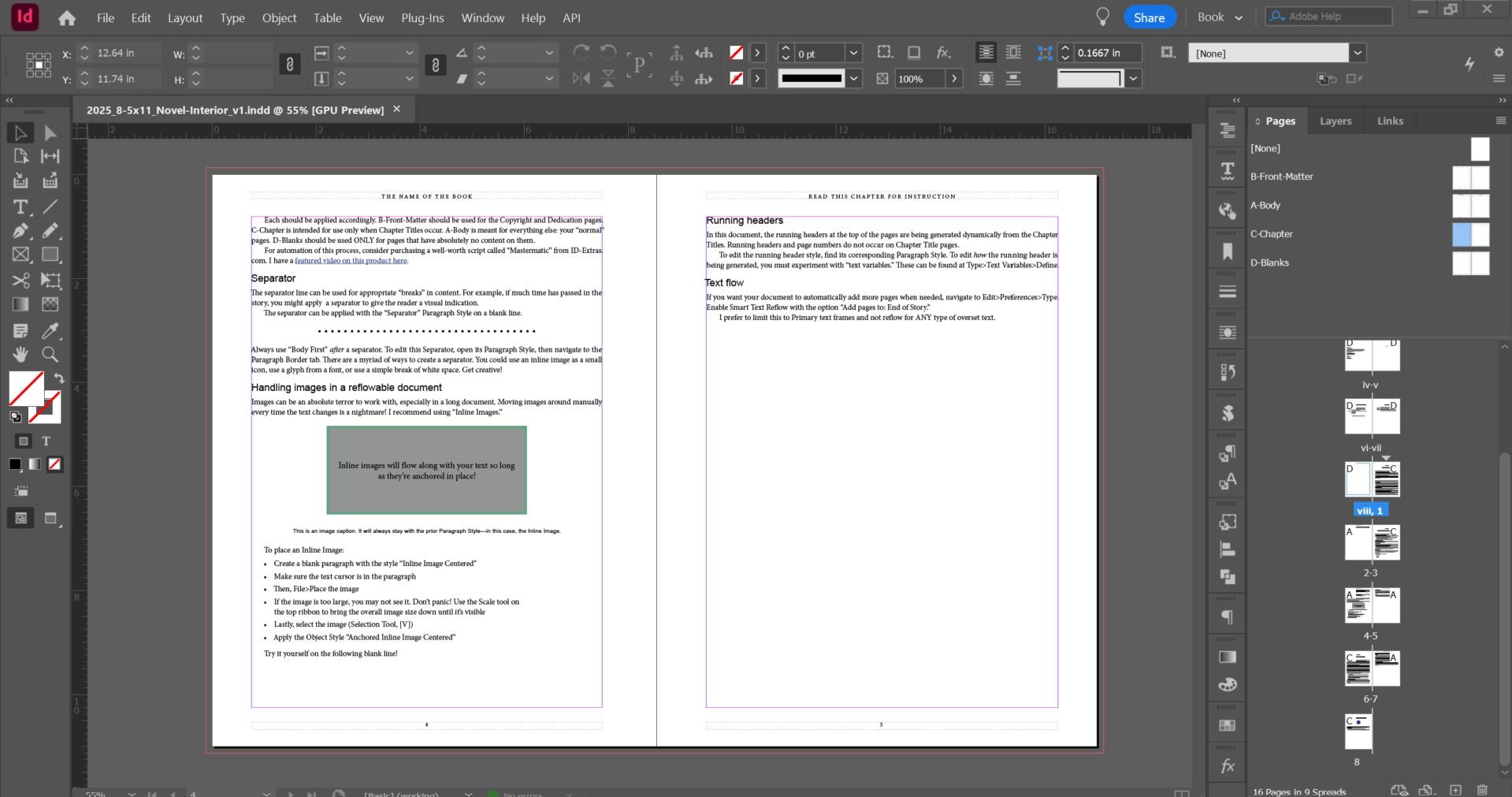Screen dimensions: 1512x797
Task: Choose the Rectangle Frame tool
Action: tap(20, 255)
